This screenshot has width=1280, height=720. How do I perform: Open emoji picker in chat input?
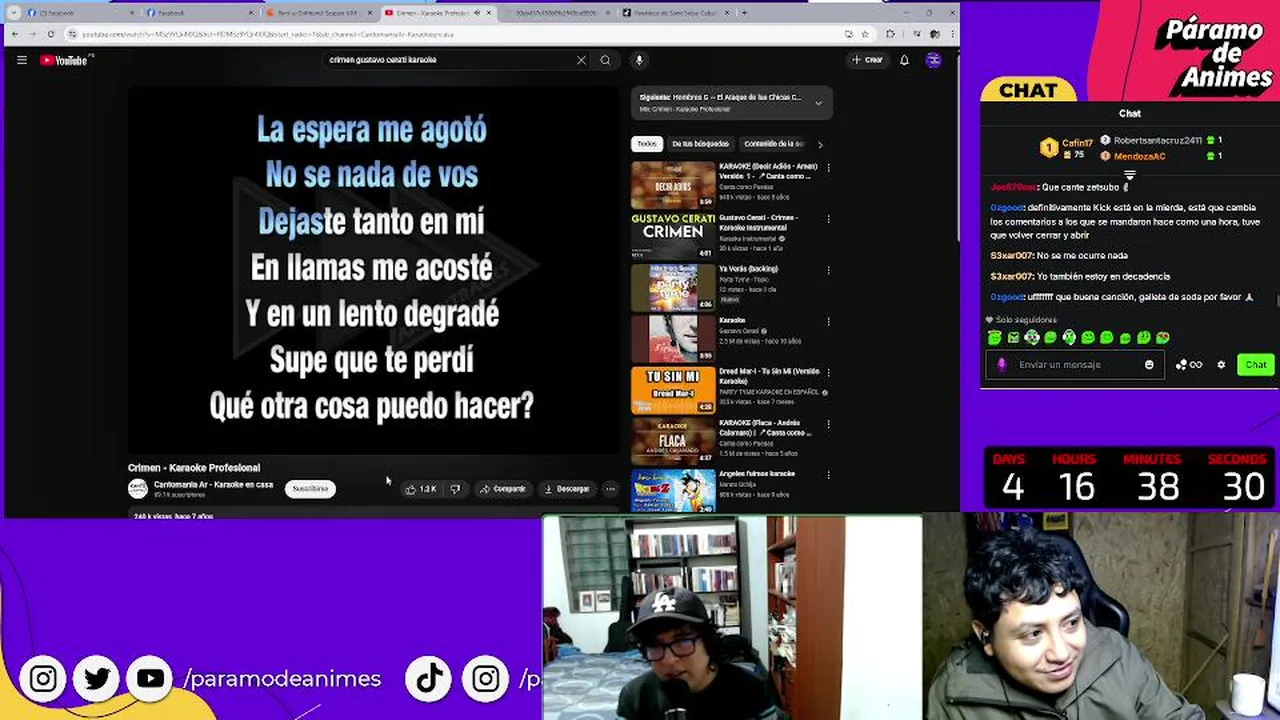[x=1149, y=365]
